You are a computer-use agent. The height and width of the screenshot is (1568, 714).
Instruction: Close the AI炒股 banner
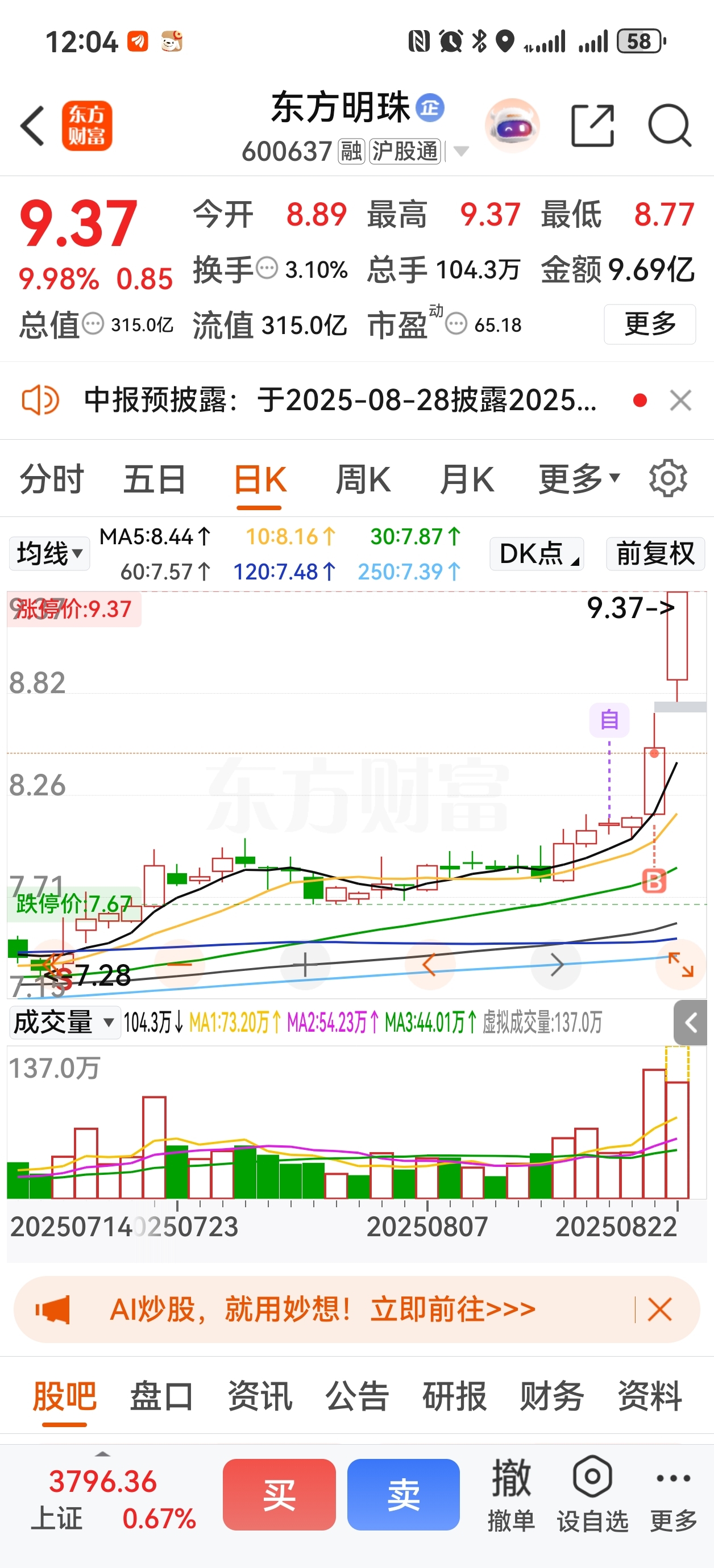[x=659, y=1310]
